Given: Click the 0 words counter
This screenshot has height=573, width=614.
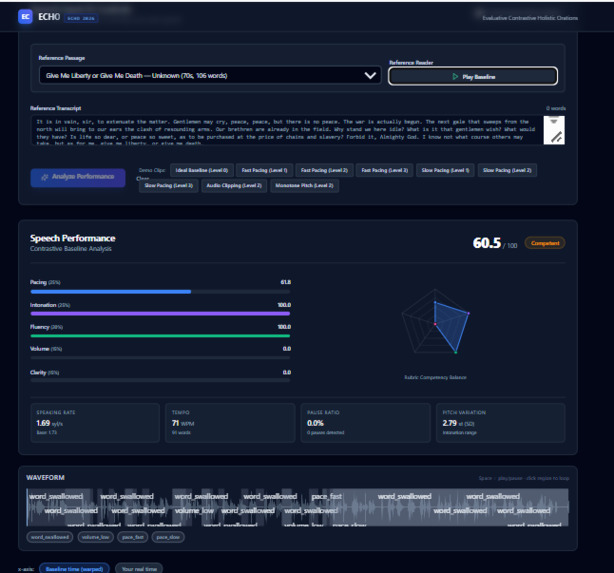Looking at the screenshot, I should pos(556,108).
